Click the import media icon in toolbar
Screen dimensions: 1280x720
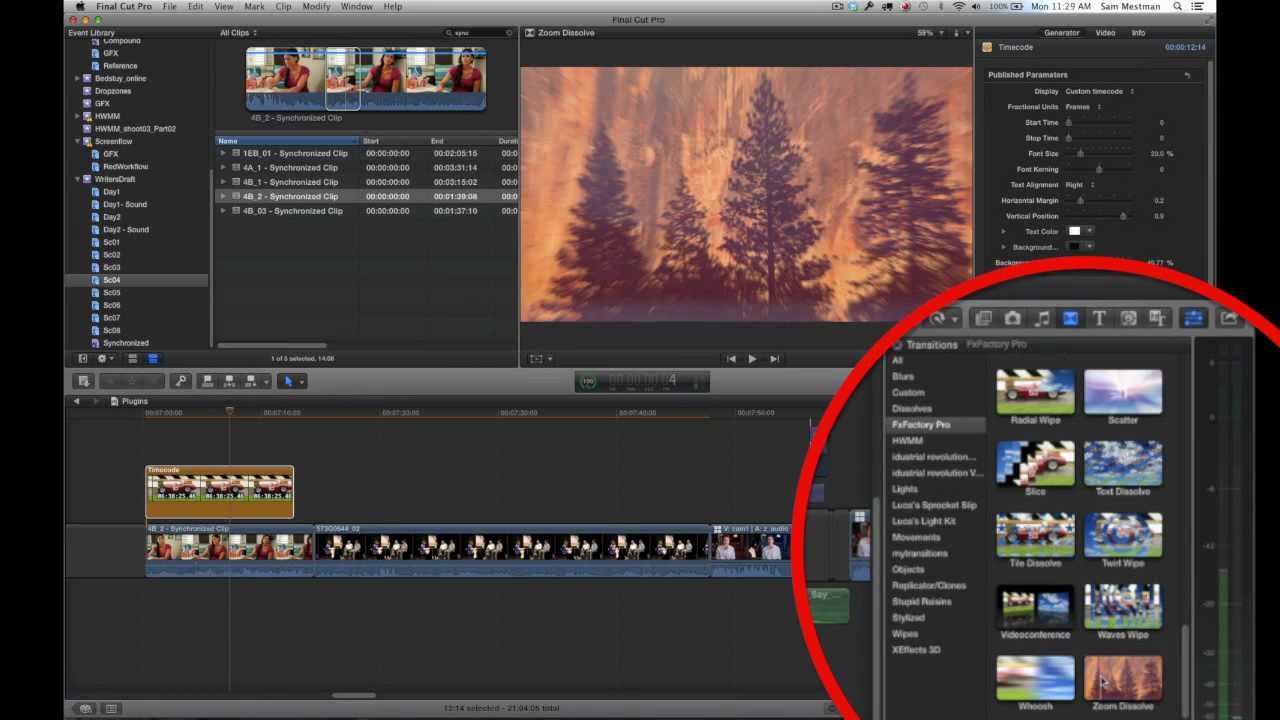click(x=84, y=381)
